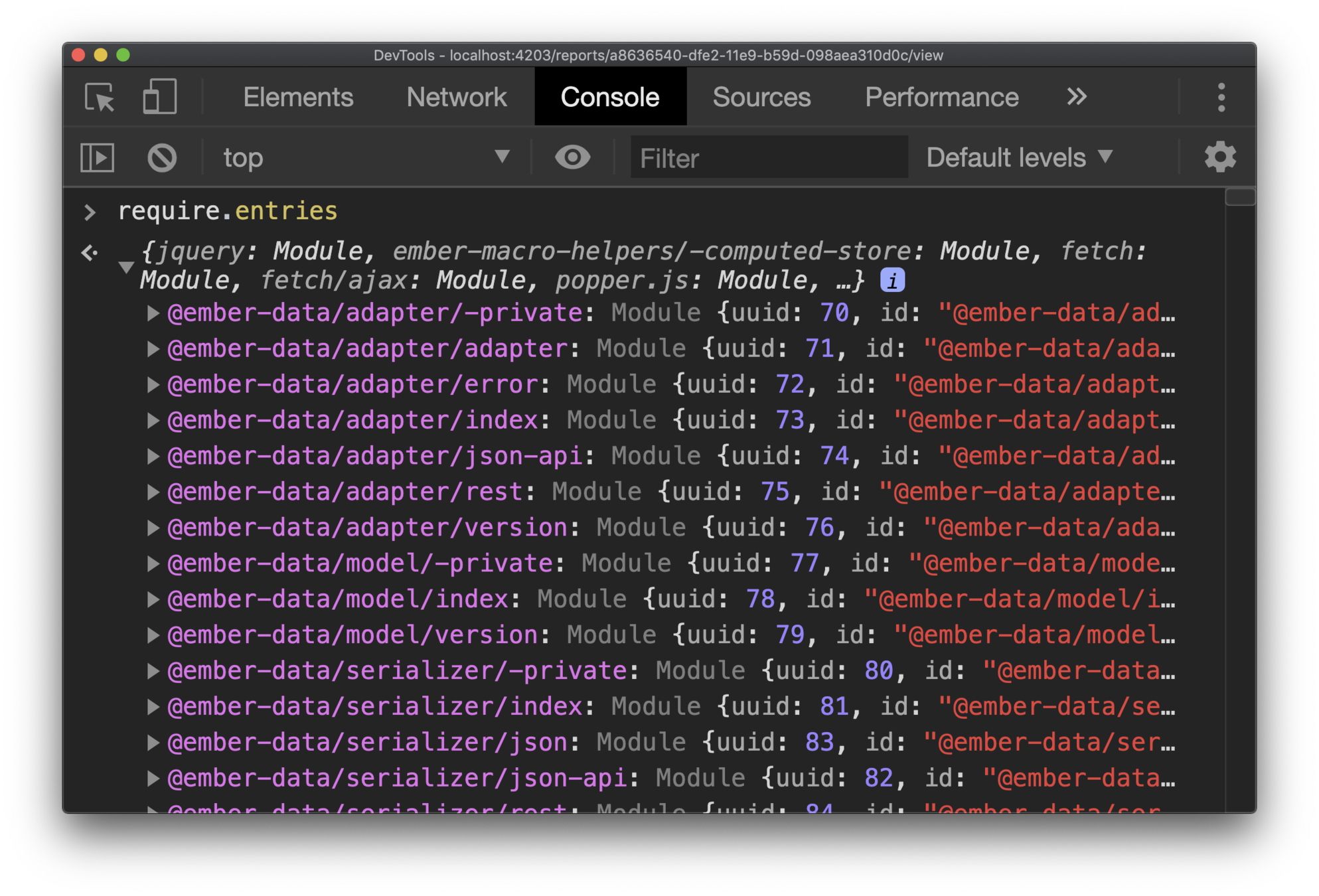
Task: Click the blue info badge icon
Action: tap(892, 281)
